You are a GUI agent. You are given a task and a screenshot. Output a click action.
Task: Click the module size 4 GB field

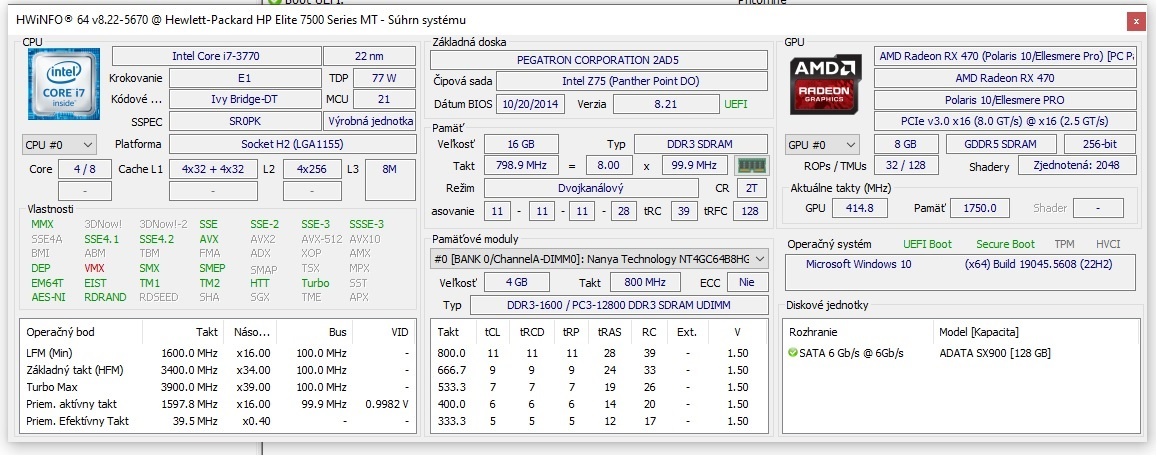click(517, 282)
